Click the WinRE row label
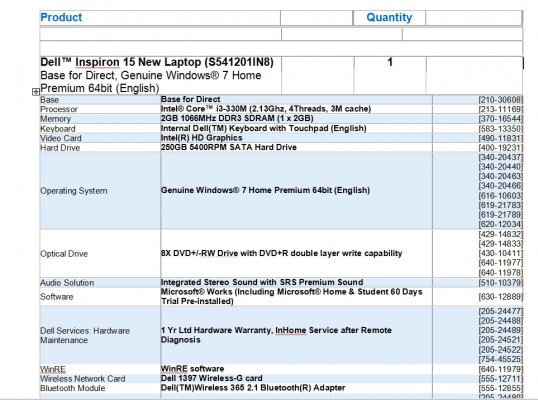 [53, 369]
